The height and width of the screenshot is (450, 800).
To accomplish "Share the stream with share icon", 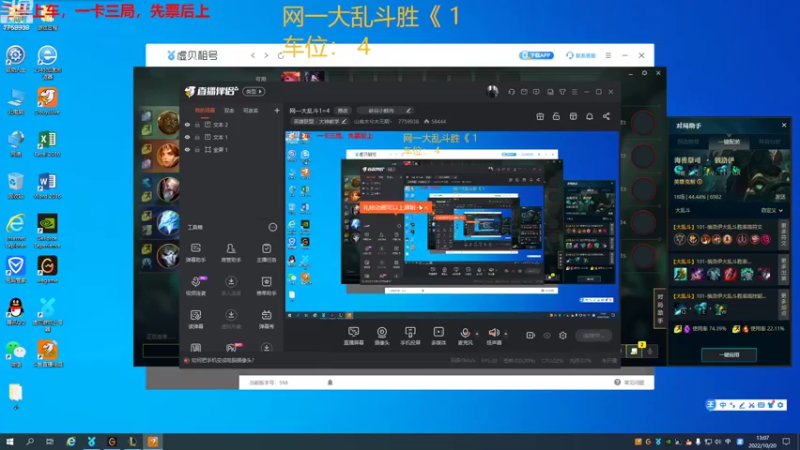I will (x=606, y=116).
